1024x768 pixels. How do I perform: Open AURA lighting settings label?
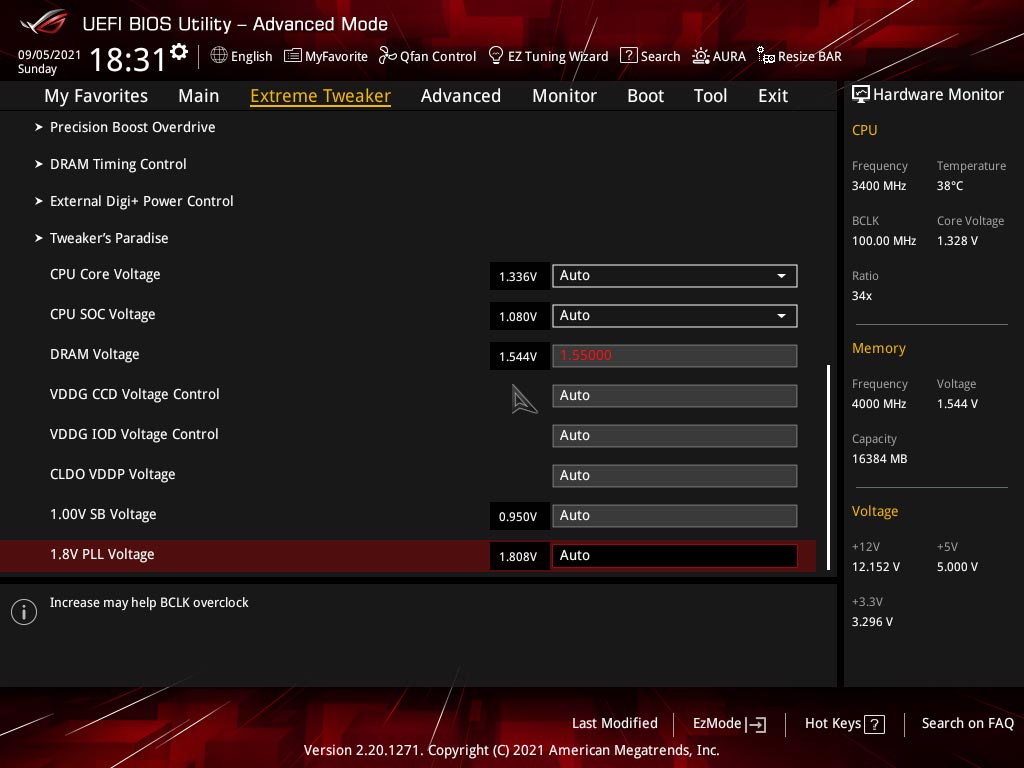[x=729, y=56]
